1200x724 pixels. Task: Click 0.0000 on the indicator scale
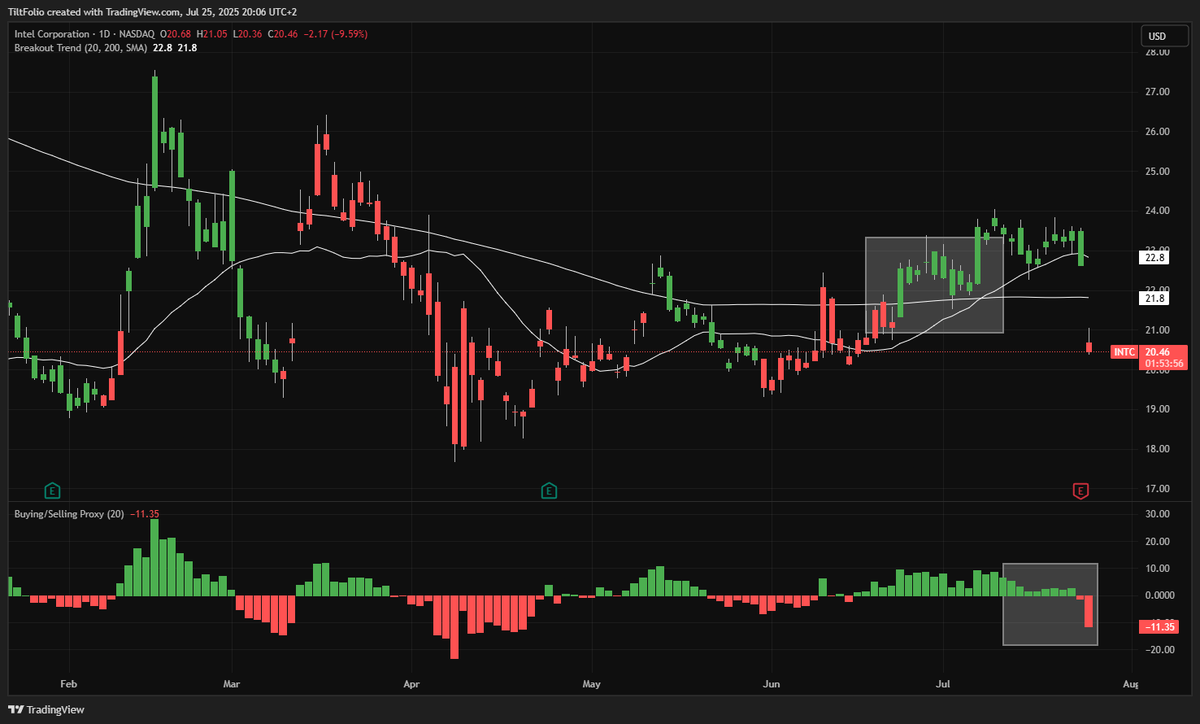point(1158,595)
